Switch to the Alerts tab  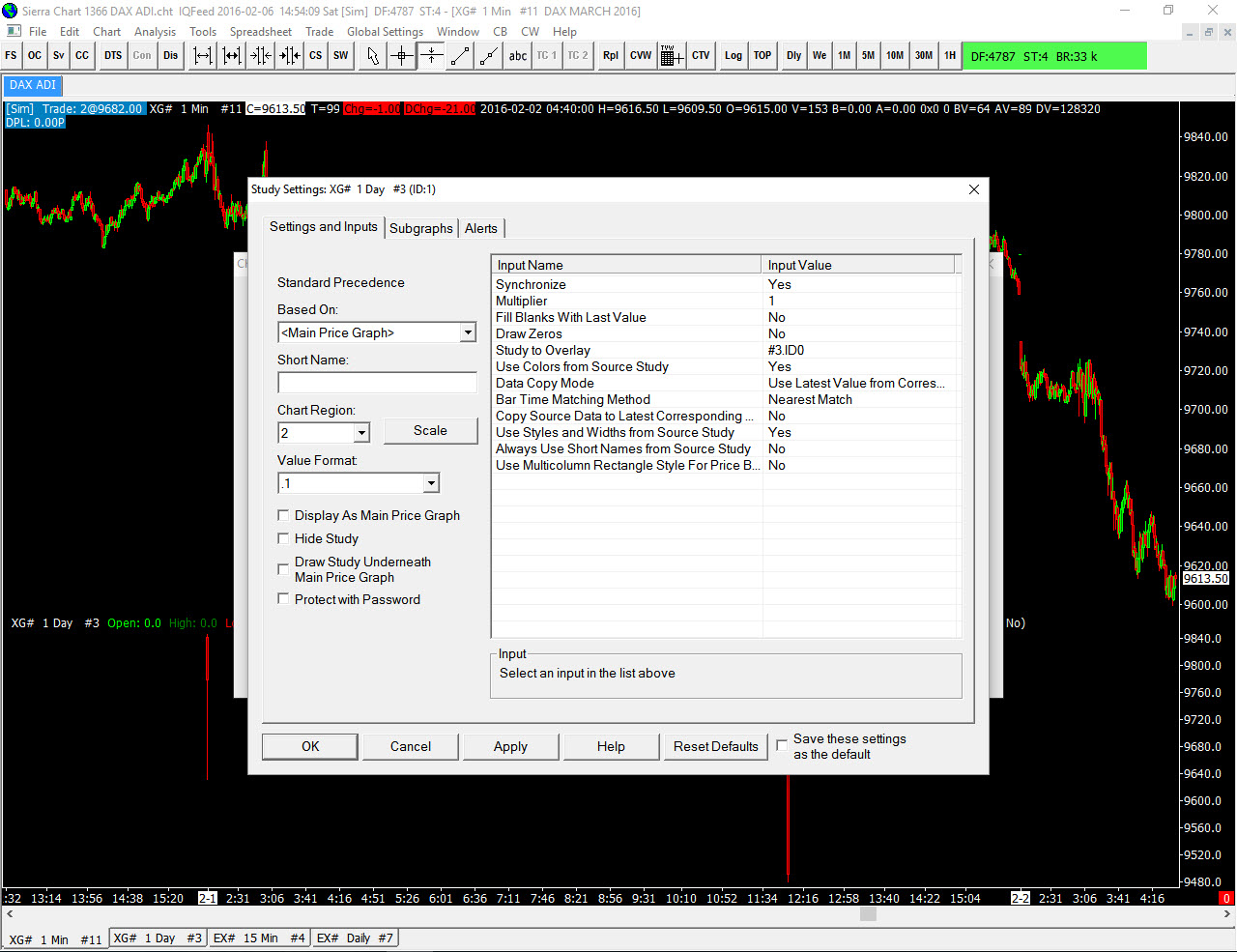click(481, 228)
